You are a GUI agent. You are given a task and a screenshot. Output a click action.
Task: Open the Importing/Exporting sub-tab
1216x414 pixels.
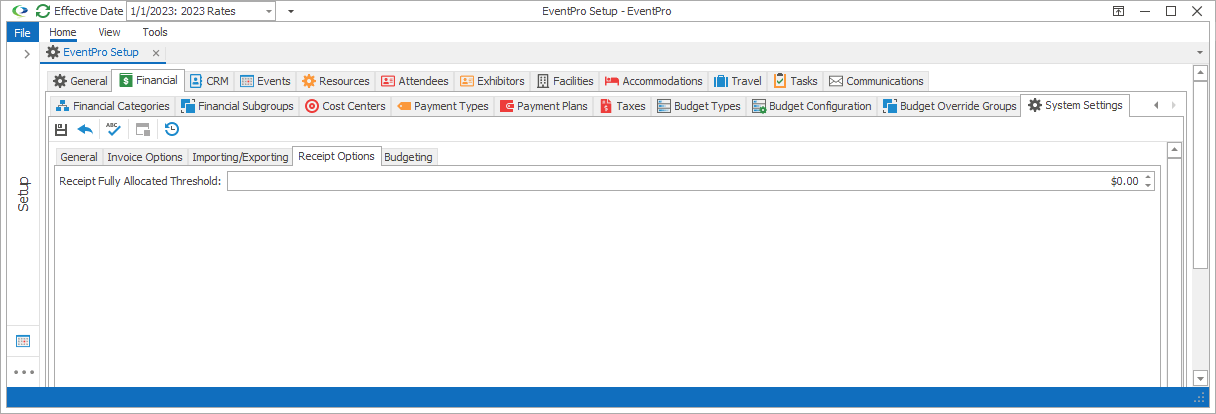[240, 157]
